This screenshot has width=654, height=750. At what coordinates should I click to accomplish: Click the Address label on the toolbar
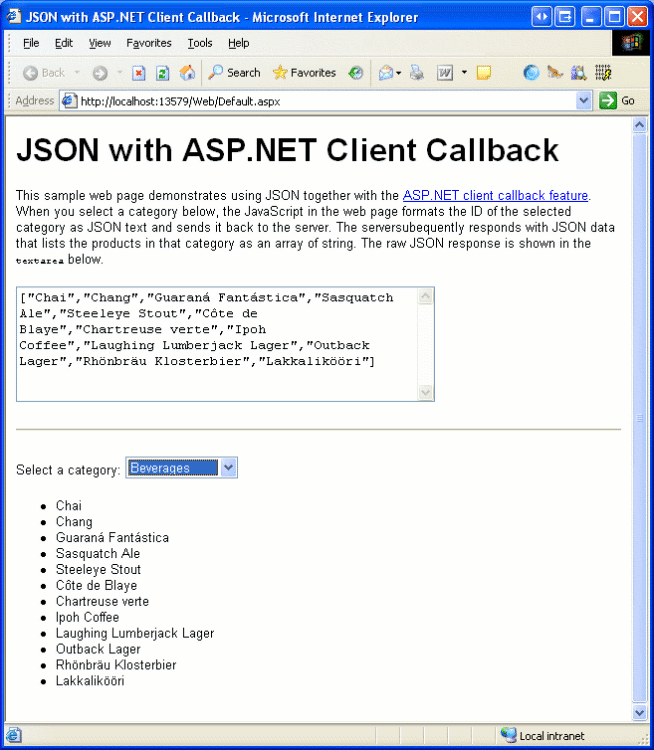click(34, 101)
